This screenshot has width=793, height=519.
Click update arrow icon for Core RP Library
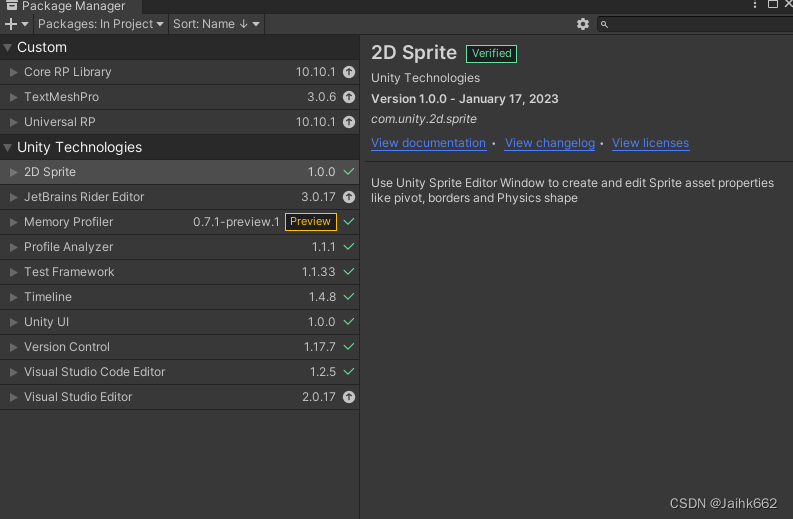pyautogui.click(x=349, y=72)
